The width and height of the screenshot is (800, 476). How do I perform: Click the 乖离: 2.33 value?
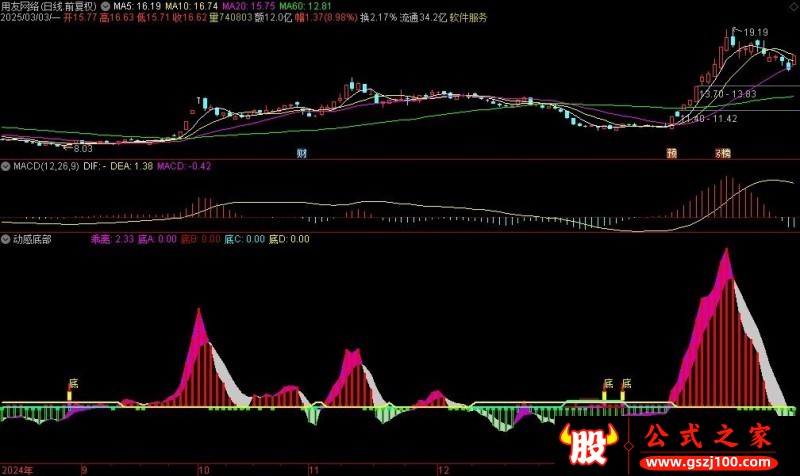(112, 239)
